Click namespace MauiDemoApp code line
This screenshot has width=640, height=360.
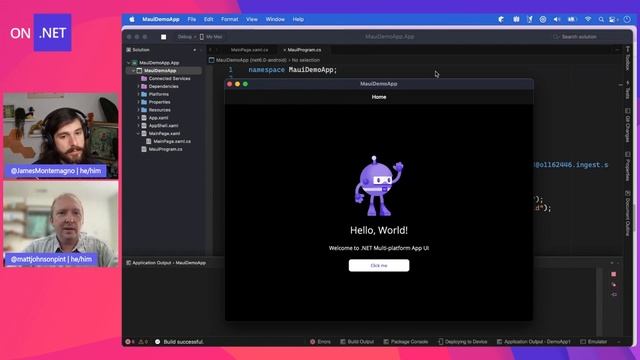tap(293, 70)
